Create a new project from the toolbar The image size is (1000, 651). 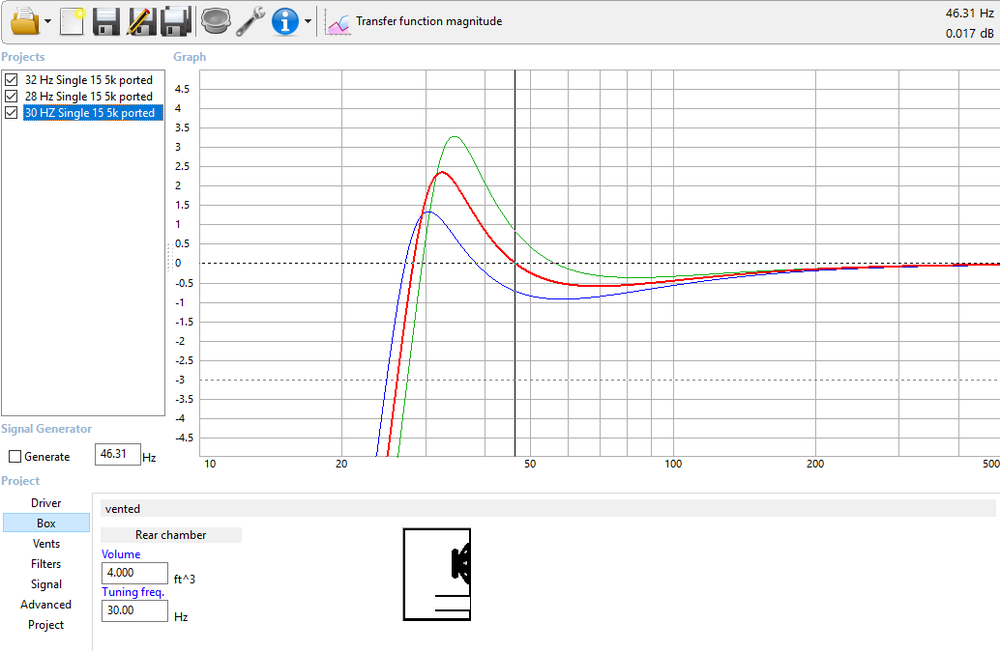(x=72, y=21)
